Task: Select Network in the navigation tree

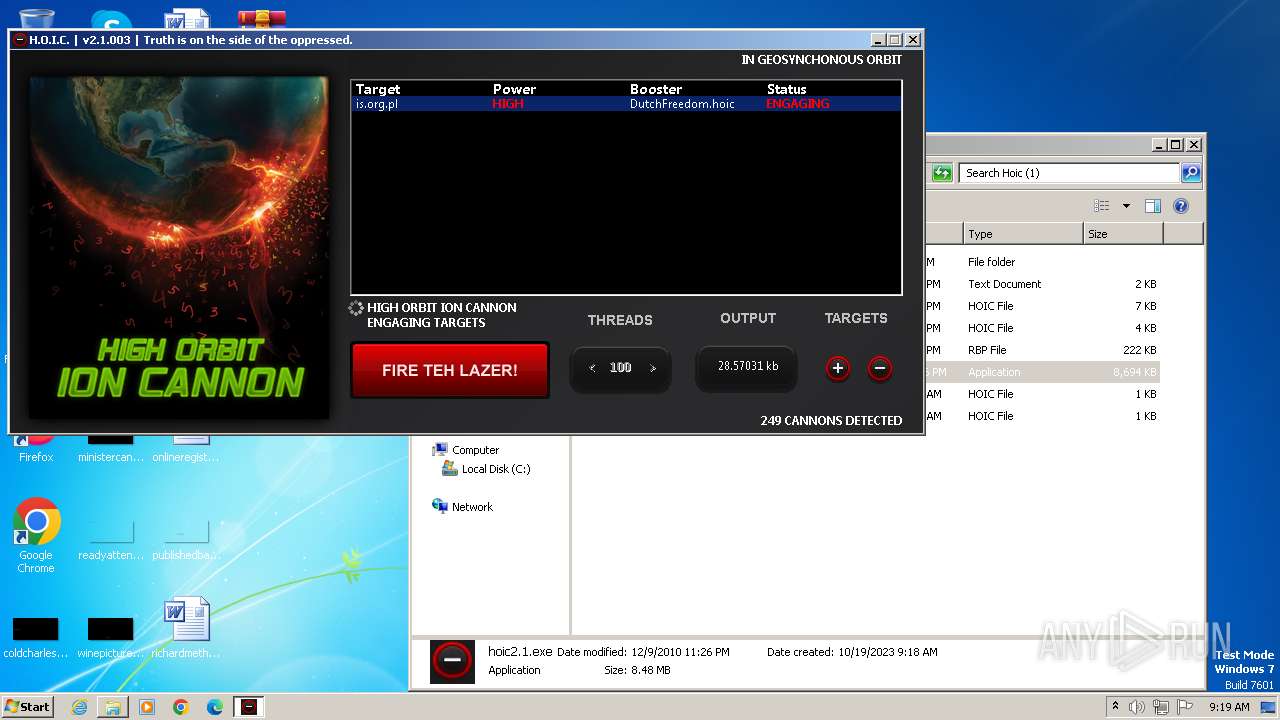Action: pyautogui.click(x=472, y=507)
